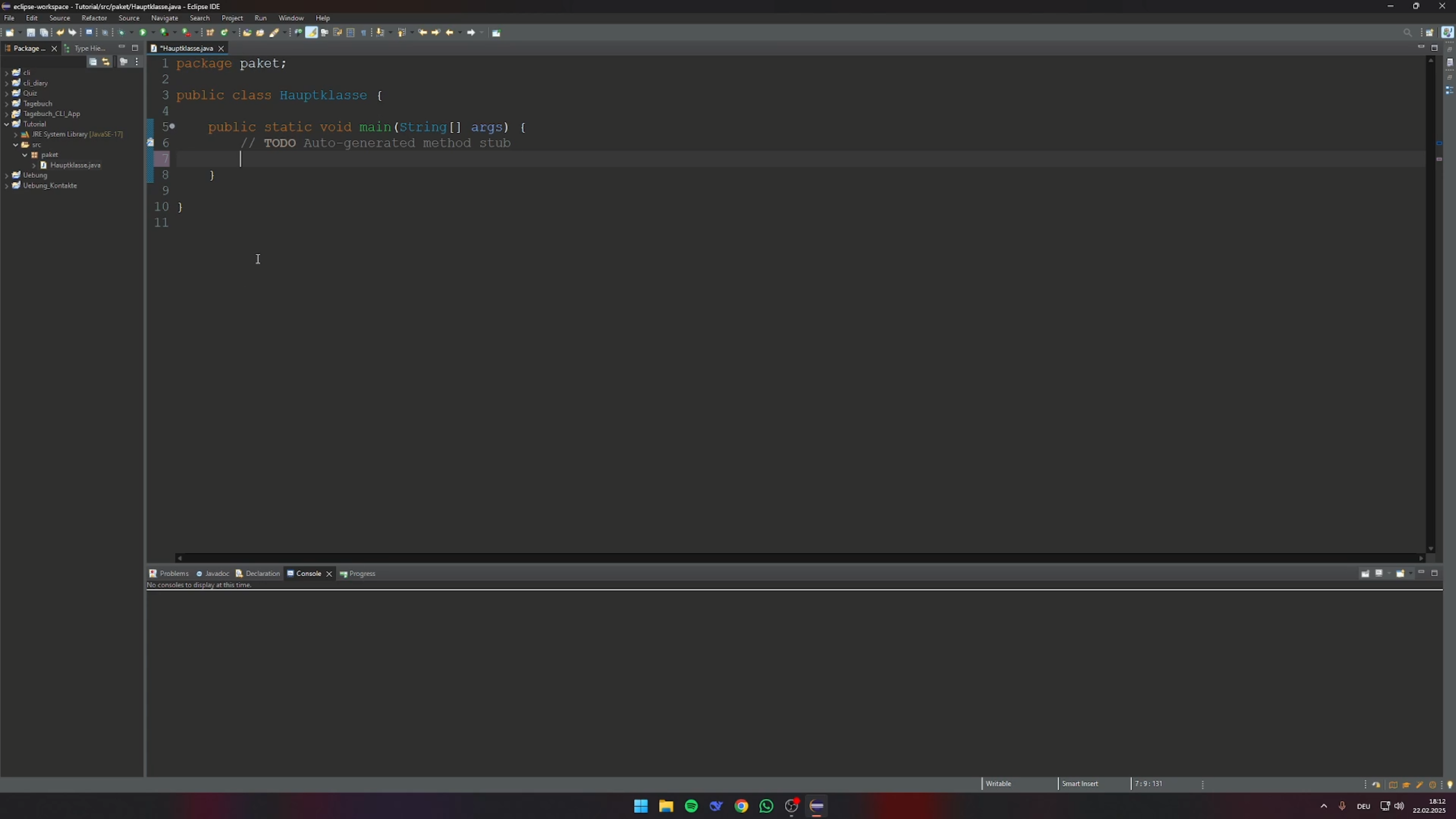This screenshot has width=1456, height=819.
Task: Click the editor horizontal scrollbar track
Action: coord(797,558)
